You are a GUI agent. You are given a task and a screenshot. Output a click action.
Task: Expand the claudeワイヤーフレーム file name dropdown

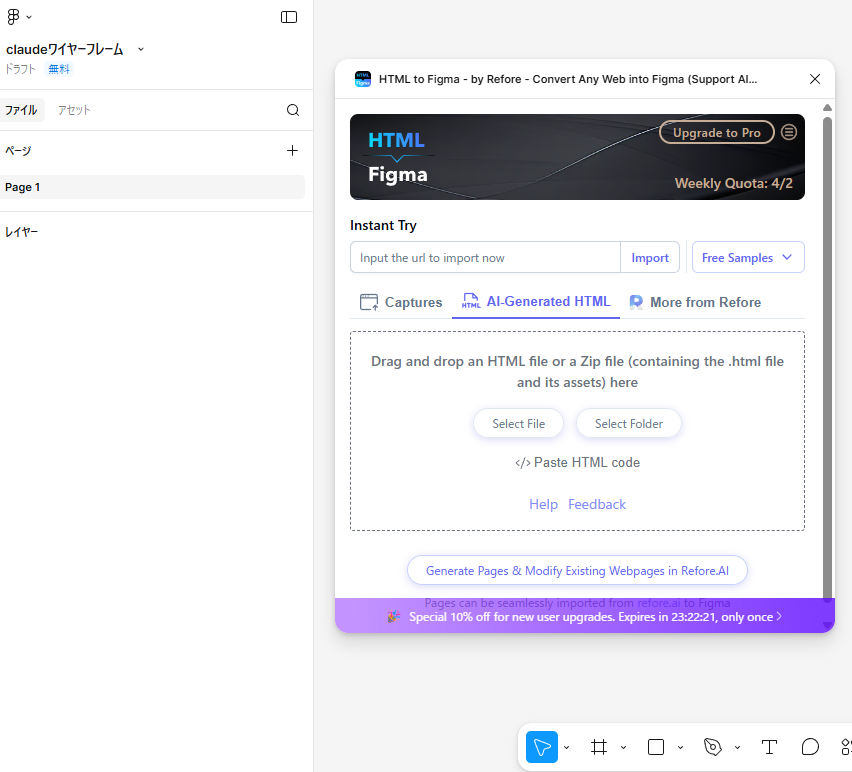click(x=141, y=49)
